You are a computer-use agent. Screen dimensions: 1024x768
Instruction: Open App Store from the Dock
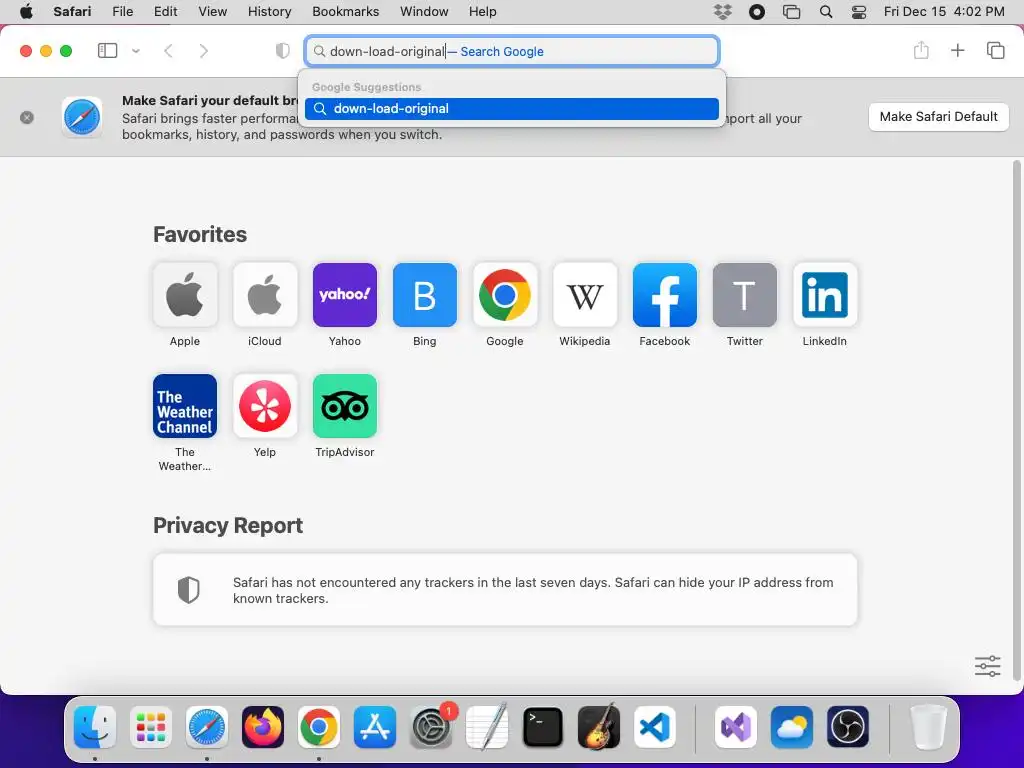375,727
